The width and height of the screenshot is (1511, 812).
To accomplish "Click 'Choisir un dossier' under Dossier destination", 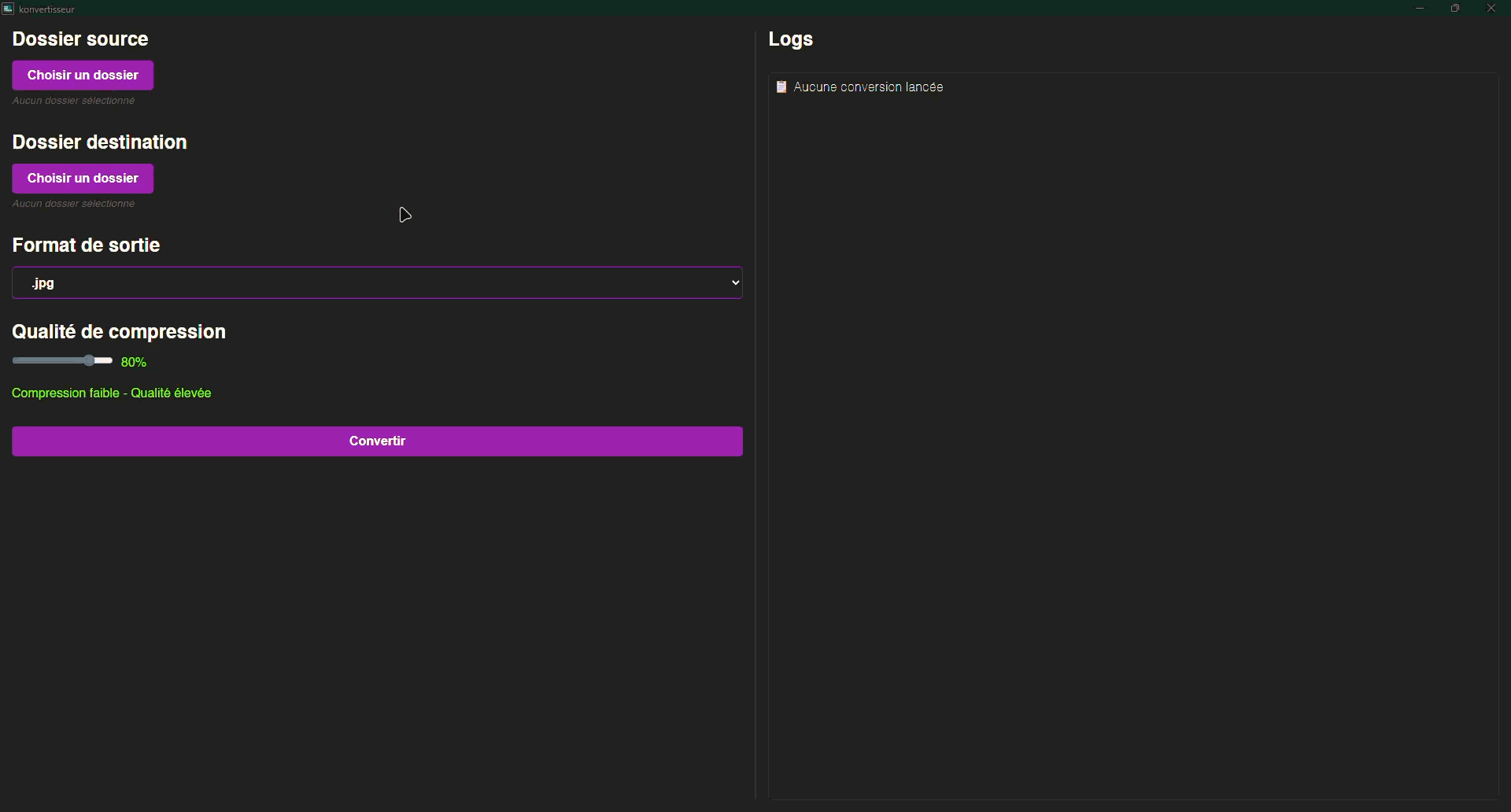I will (x=83, y=178).
